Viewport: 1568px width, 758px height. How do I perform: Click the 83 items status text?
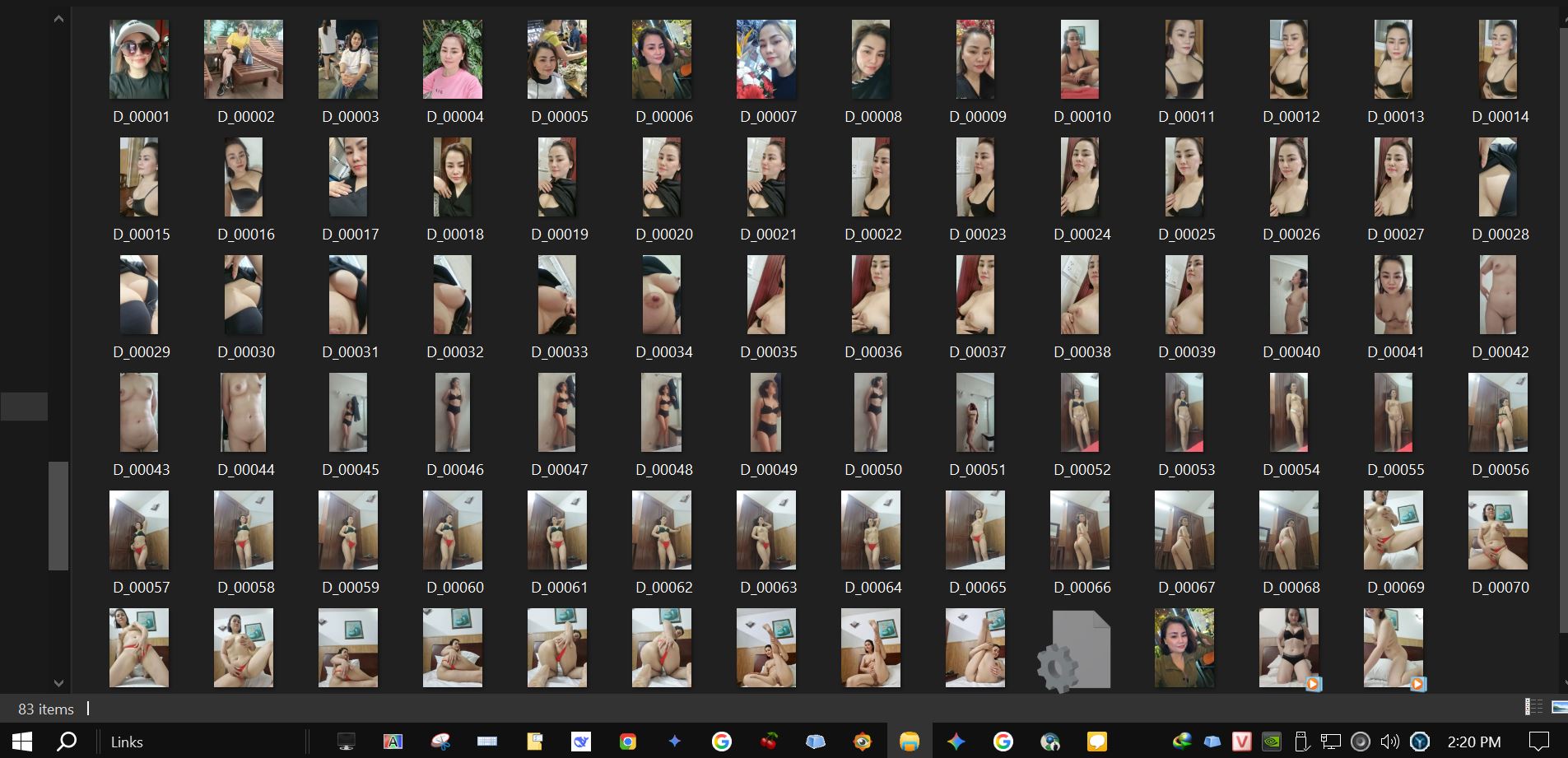(x=46, y=709)
